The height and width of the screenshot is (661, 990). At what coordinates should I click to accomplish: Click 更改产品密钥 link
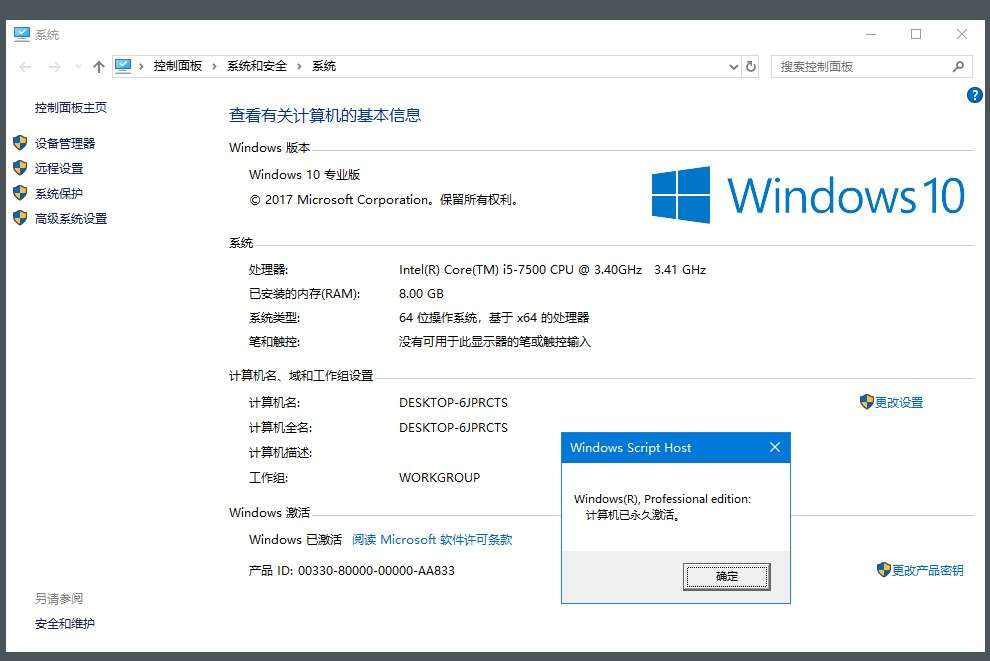(x=920, y=570)
